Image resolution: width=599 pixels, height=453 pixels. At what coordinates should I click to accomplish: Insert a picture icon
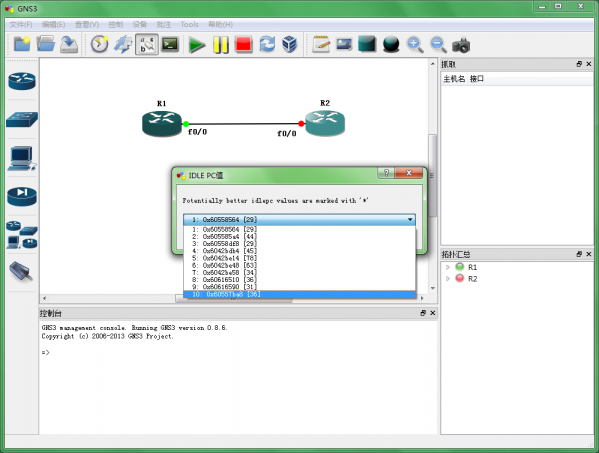click(x=344, y=44)
